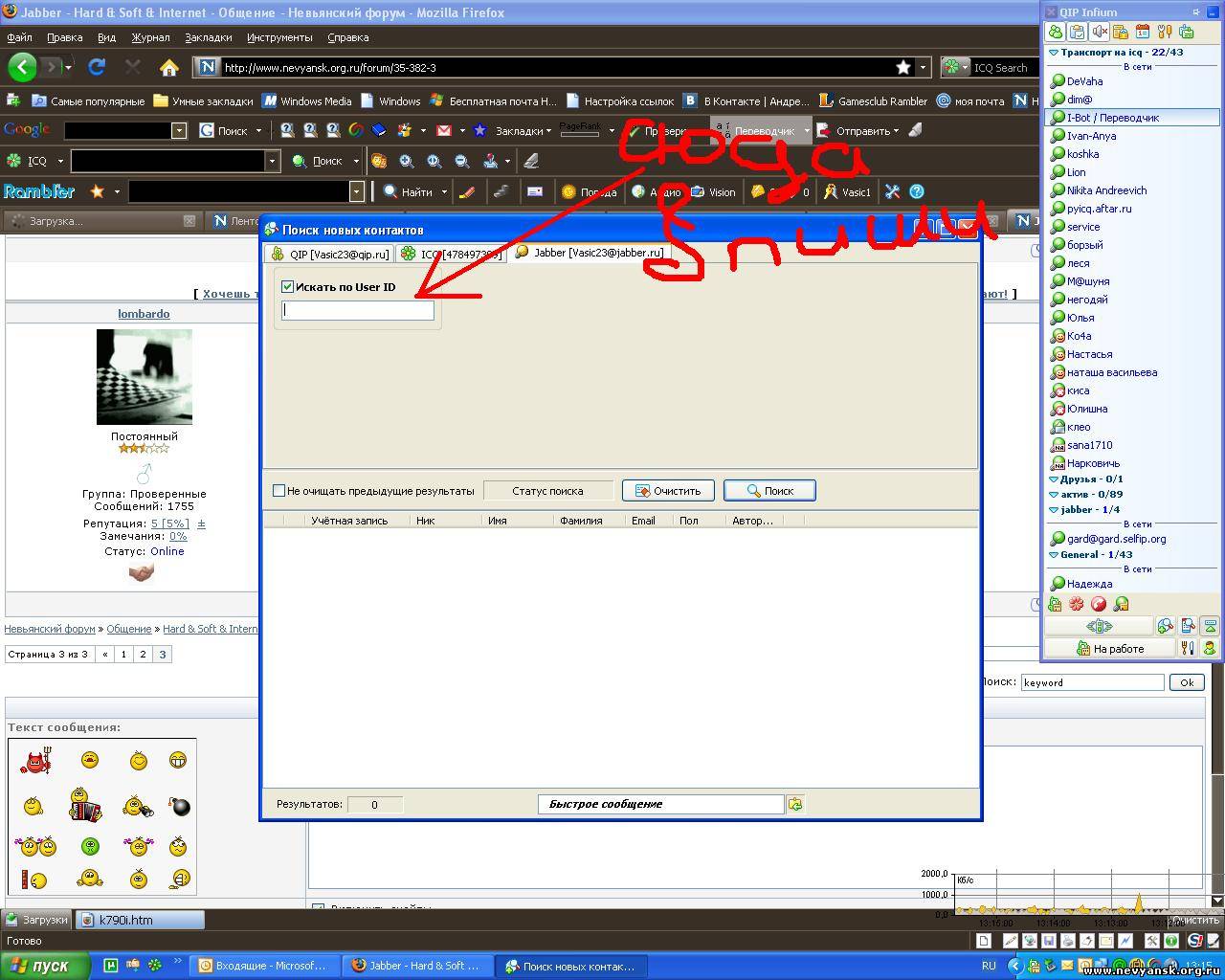1225x980 pixels.
Task: Click the forum search 'Ok' button
Action: [1187, 682]
